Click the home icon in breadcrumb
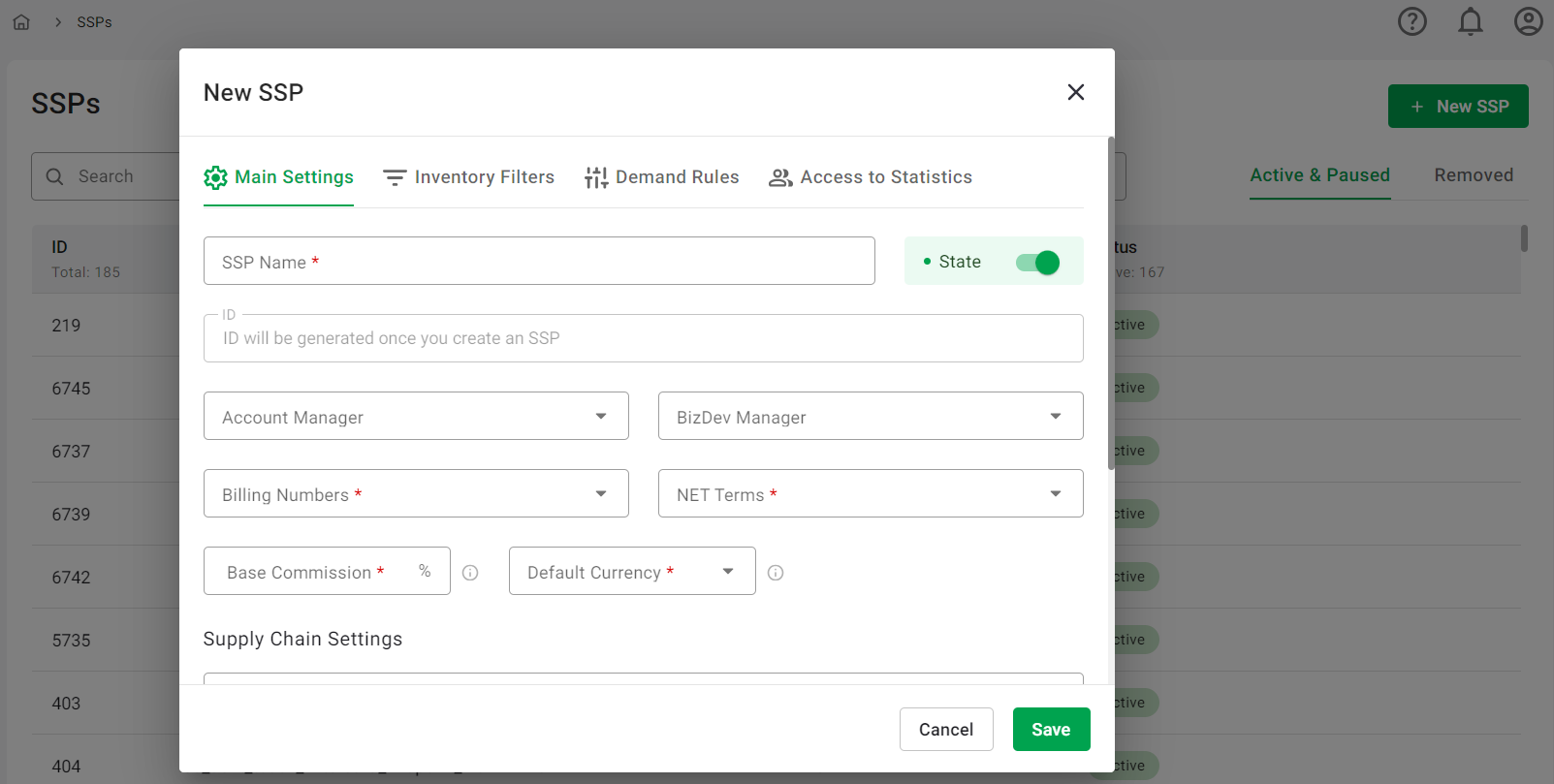Screen dimensions: 1554x784 21,22
